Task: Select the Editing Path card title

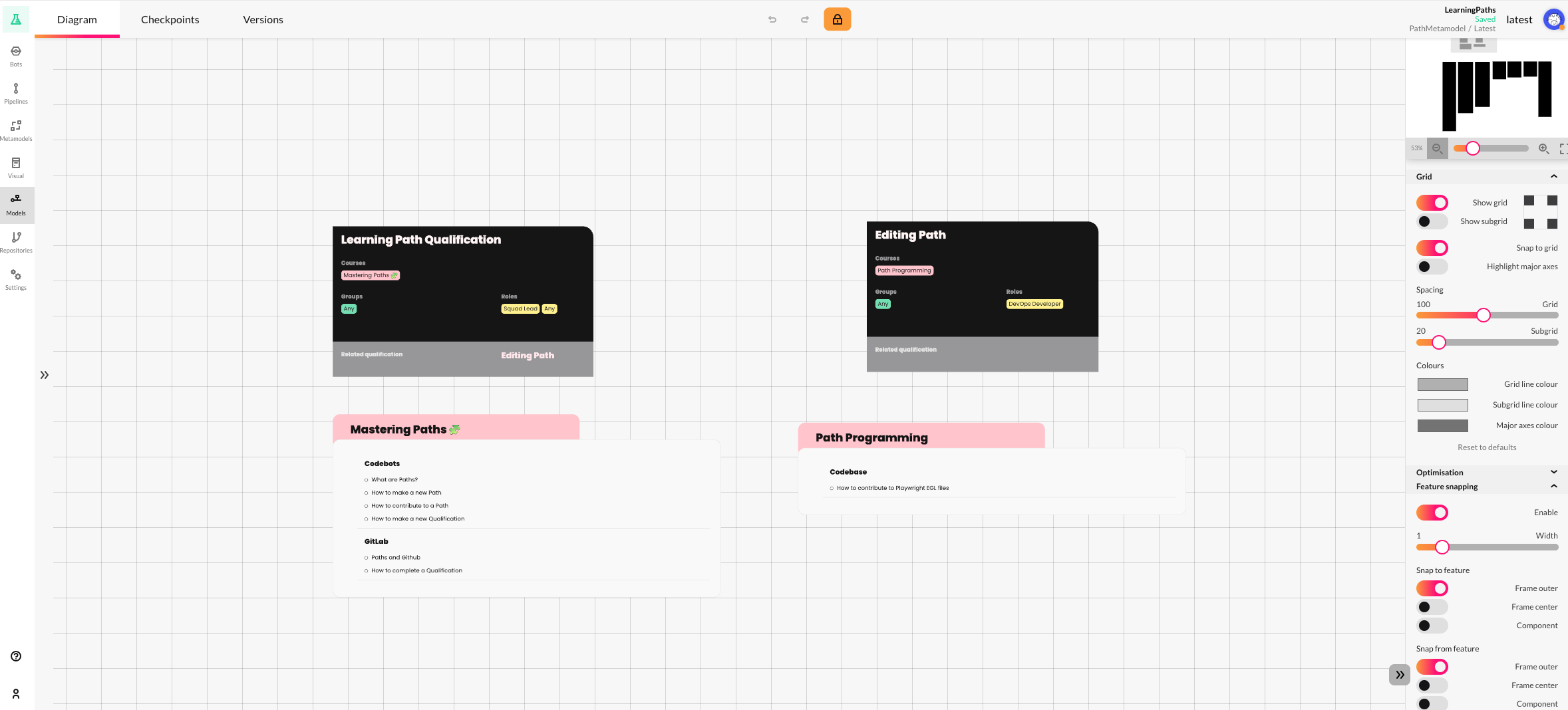Action: (x=910, y=235)
